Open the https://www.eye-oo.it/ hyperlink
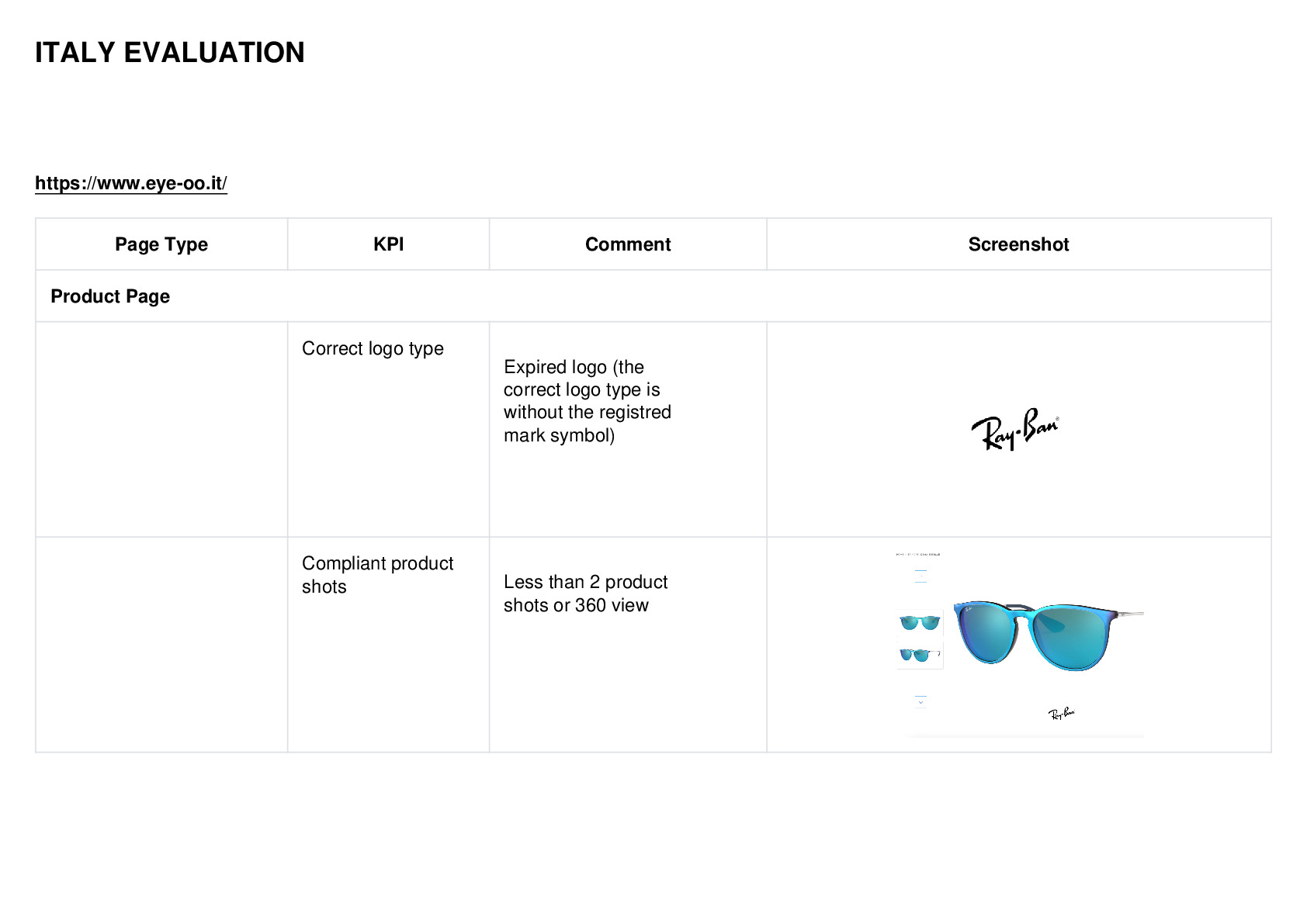1307x924 pixels. pyautogui.click(x=130, y=183)
